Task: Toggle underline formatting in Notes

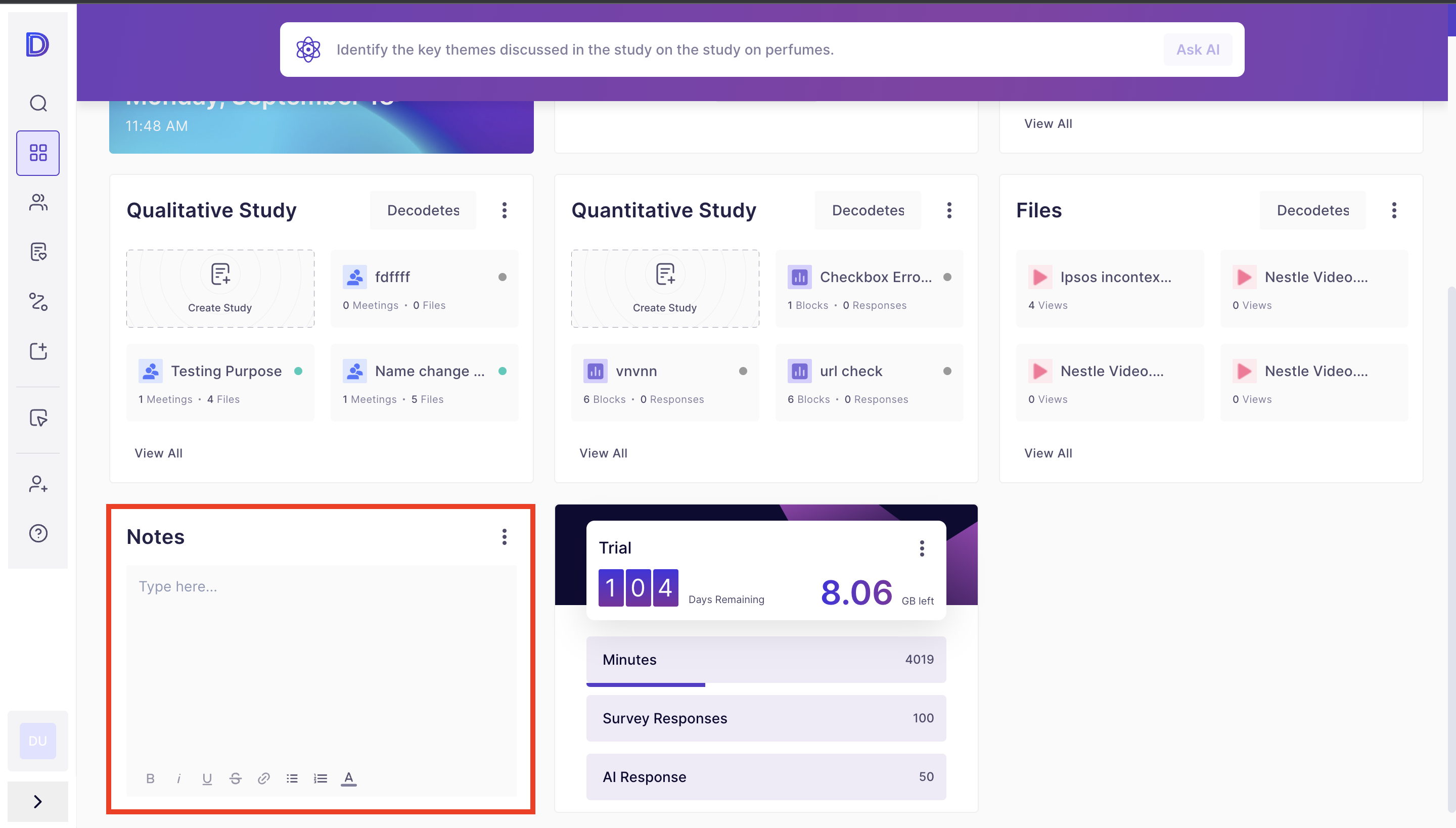Action: (x=207, y=778)
